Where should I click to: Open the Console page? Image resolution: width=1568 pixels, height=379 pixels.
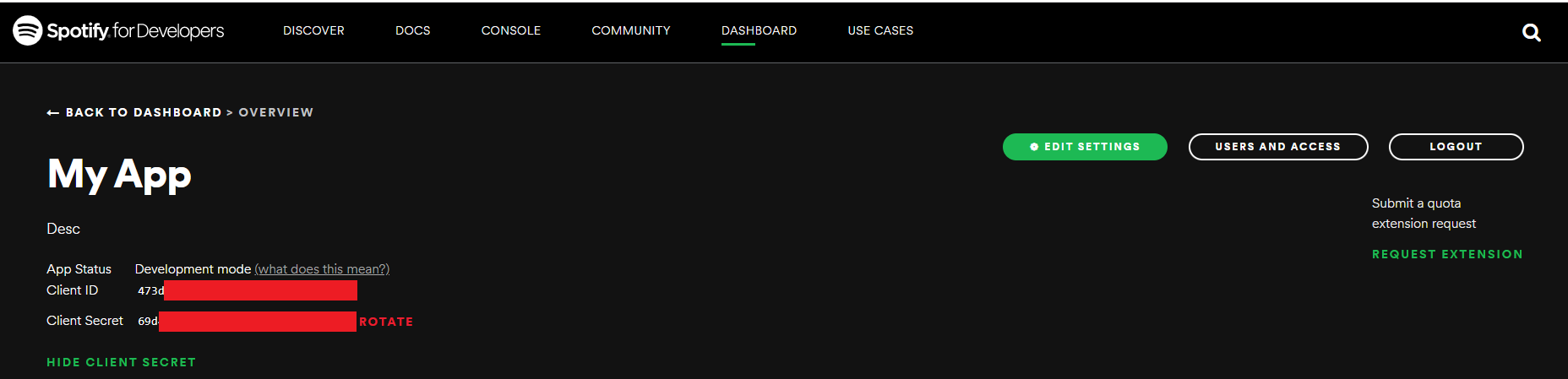coord(510,30)
